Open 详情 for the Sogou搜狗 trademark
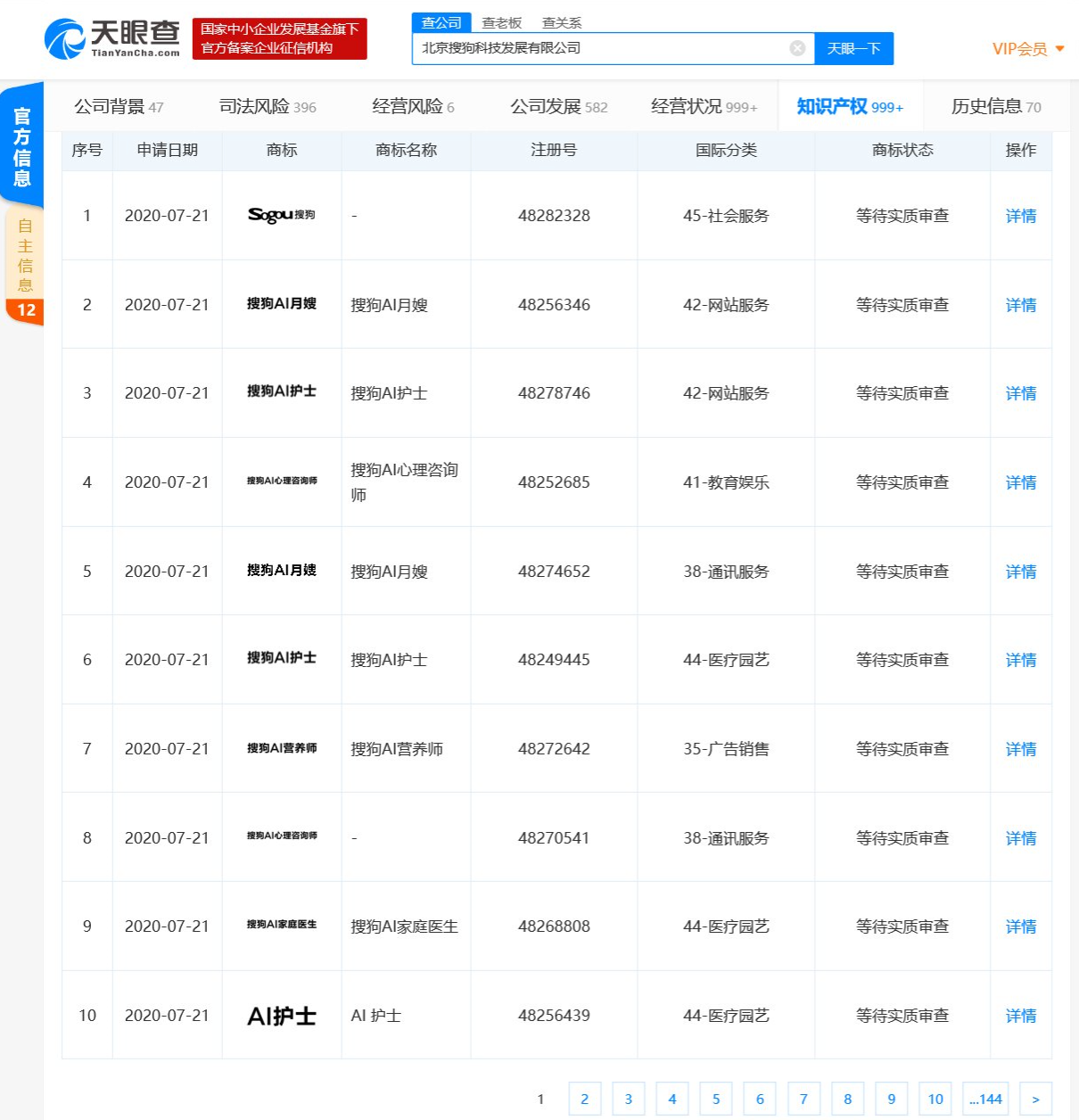Screen dimensions: 1079x1120 point(1019,216)
